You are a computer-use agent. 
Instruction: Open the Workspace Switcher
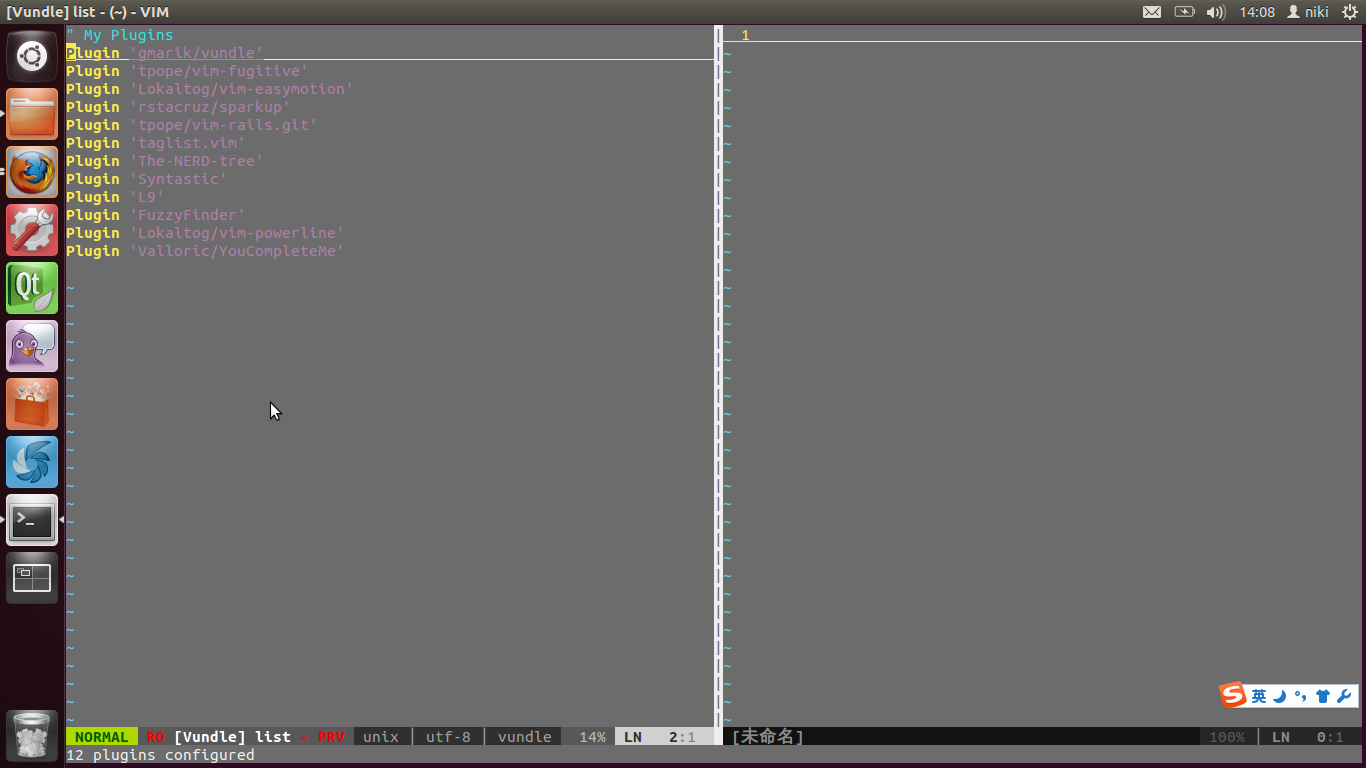pyautogui.click(x=32, y=578)
